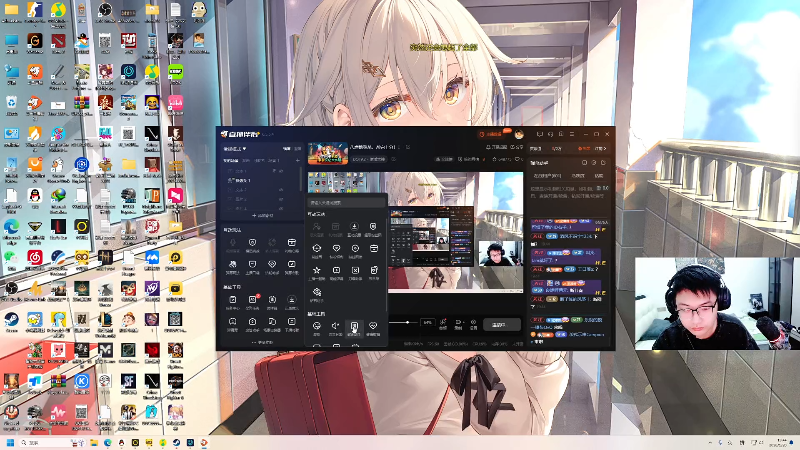Screen dimensions: 800x450
Task: Select heart speech-bubble icon in tools popup
Action: (336, 248)
